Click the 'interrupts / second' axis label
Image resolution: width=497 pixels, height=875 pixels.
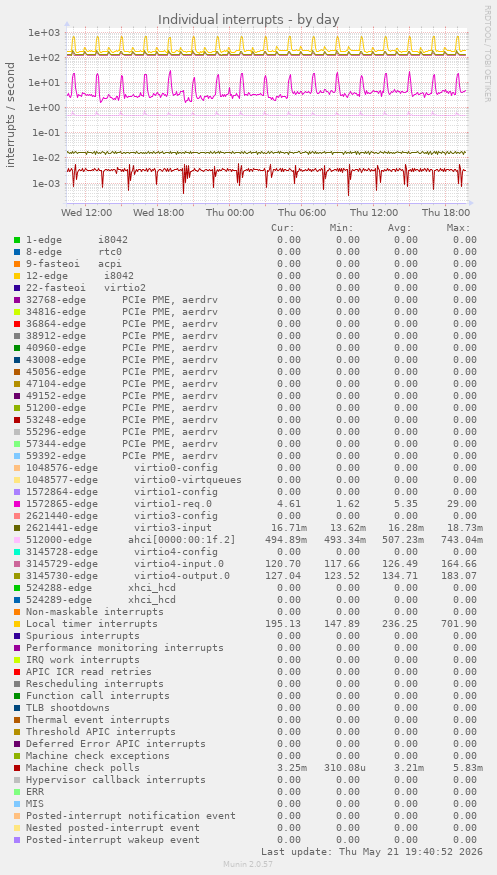[x=11, y=114]
